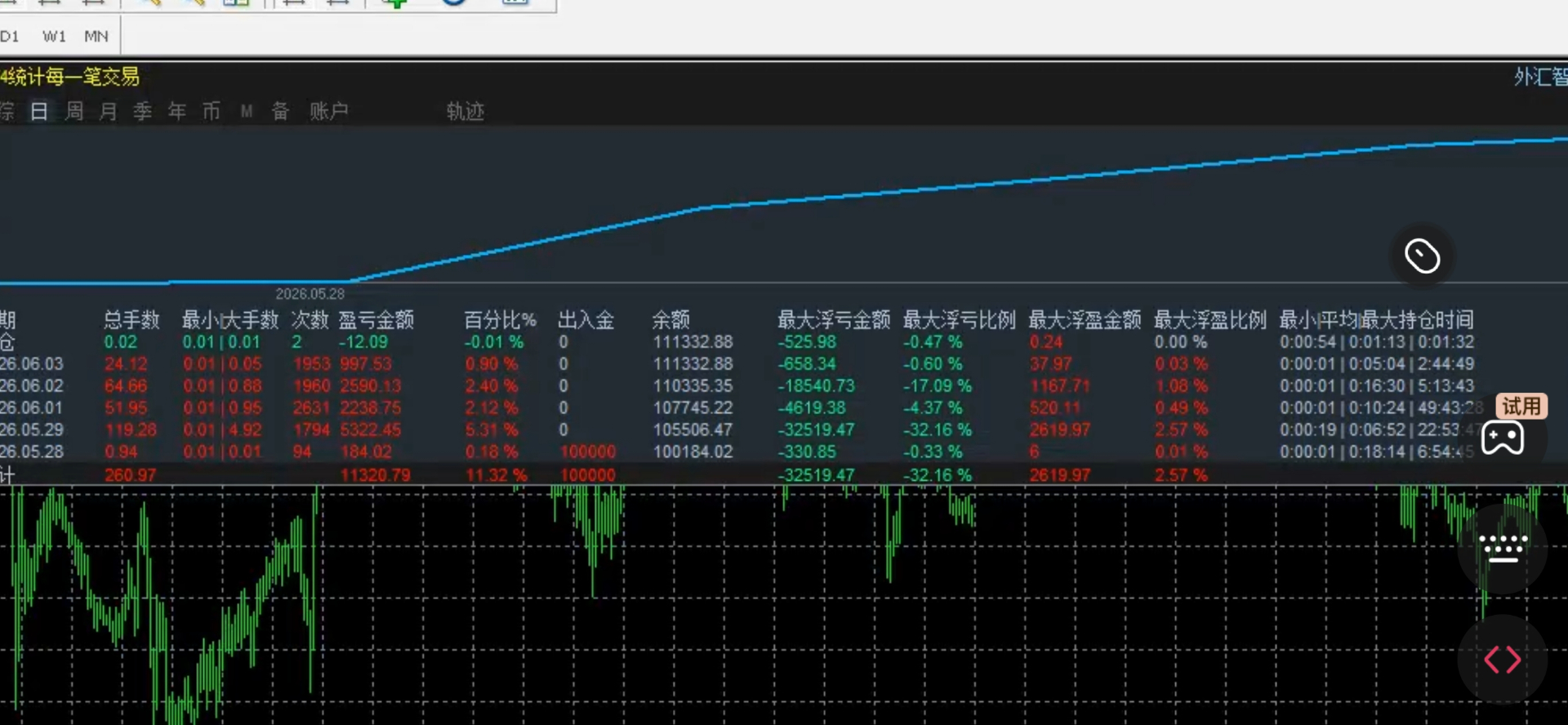Click the 余额 column header
This screenshot has height=725, width=1568.
(671, 319)
